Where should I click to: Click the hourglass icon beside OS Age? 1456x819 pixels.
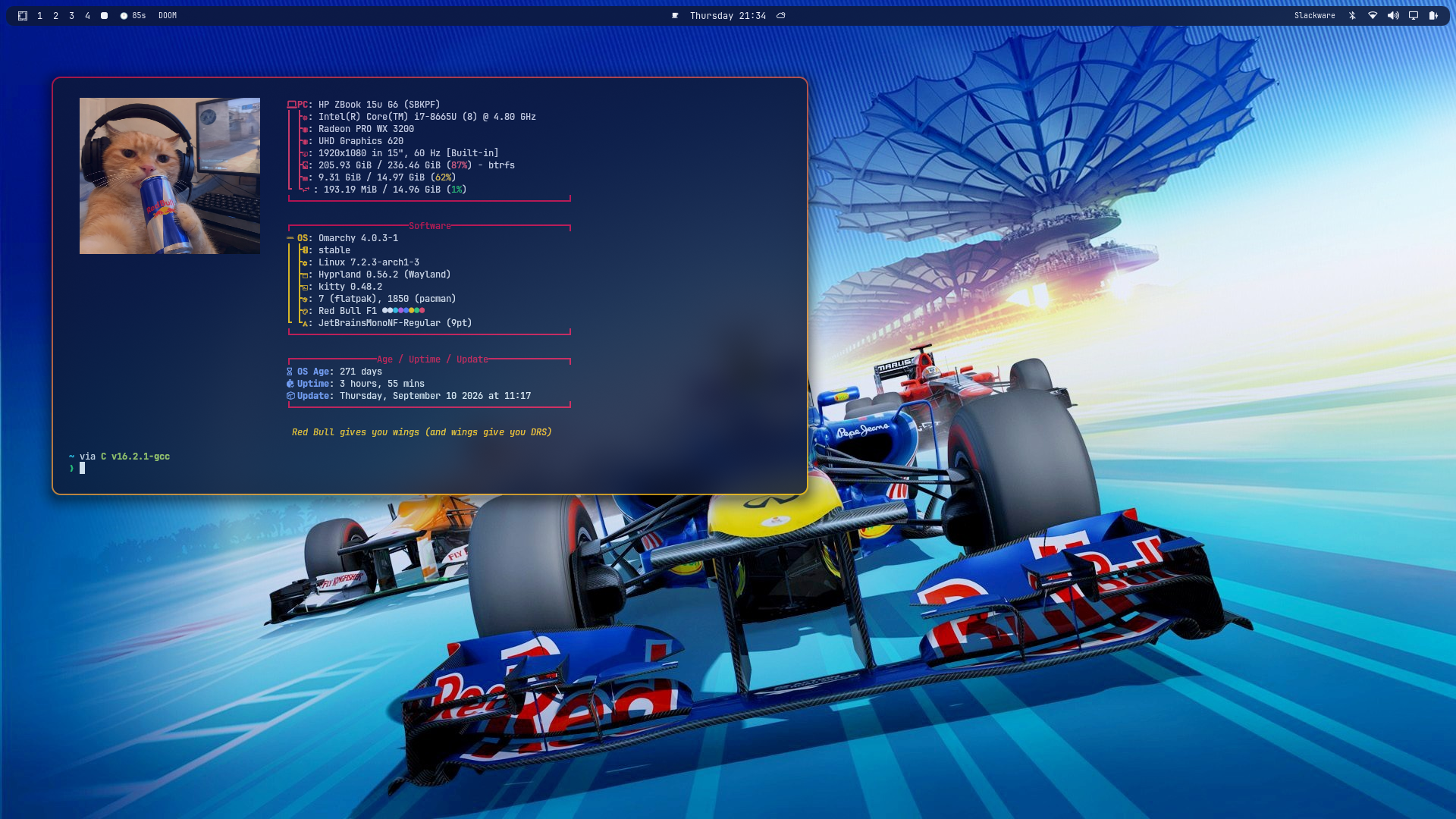[290, 372]
